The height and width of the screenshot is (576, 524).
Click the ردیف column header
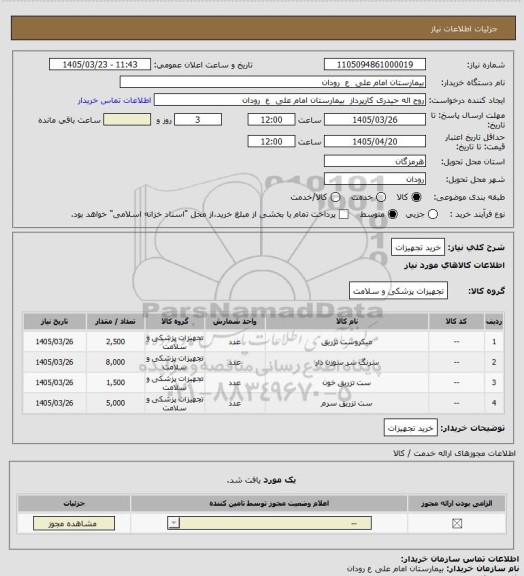tap(494, 321)
